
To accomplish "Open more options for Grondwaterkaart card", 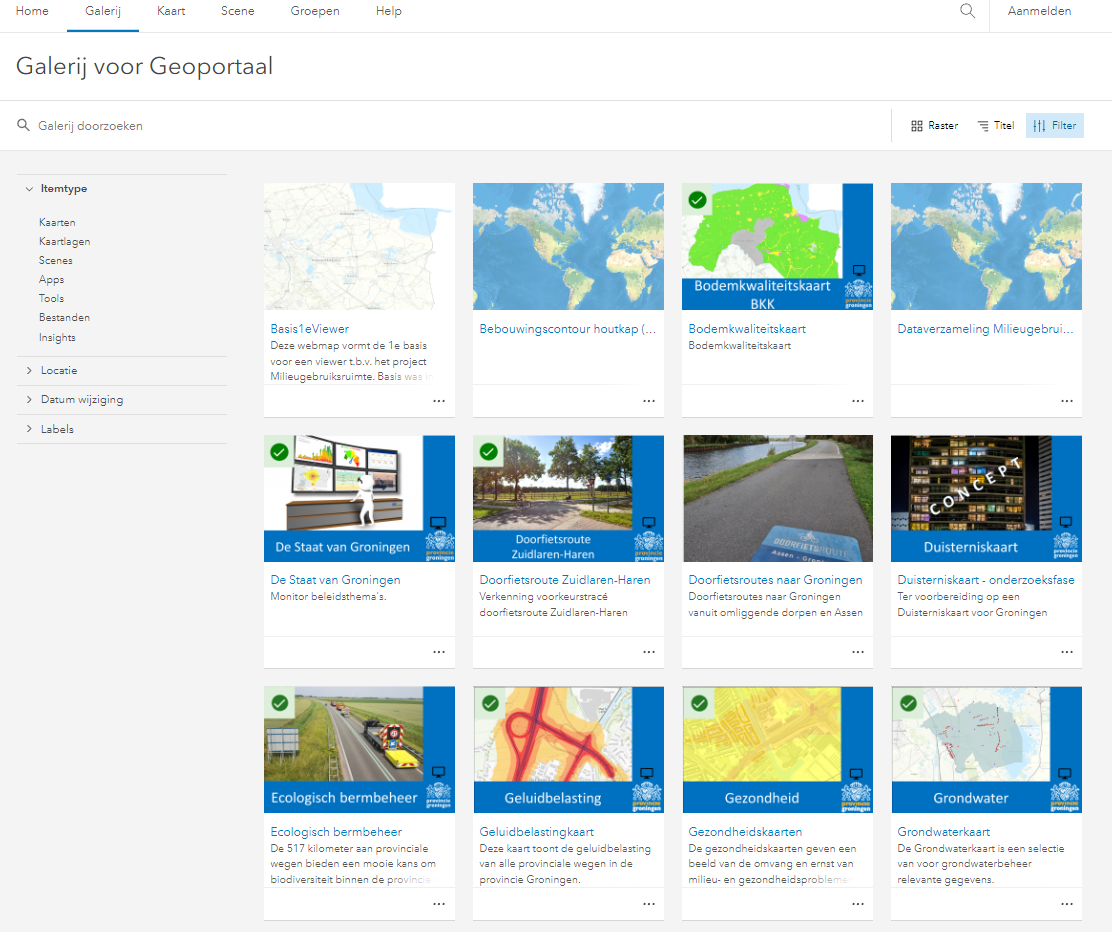I will coord(1067,904).
